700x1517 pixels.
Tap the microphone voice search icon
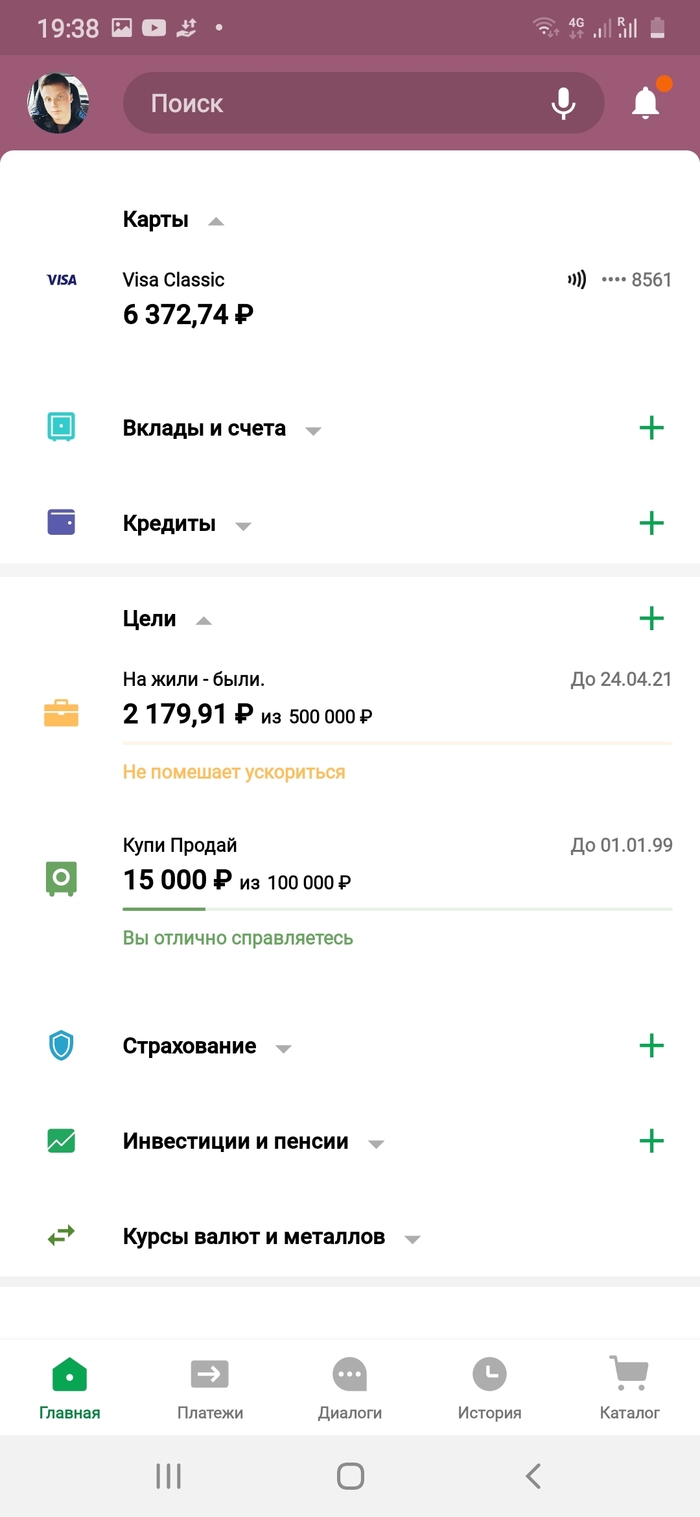point(563,103)
